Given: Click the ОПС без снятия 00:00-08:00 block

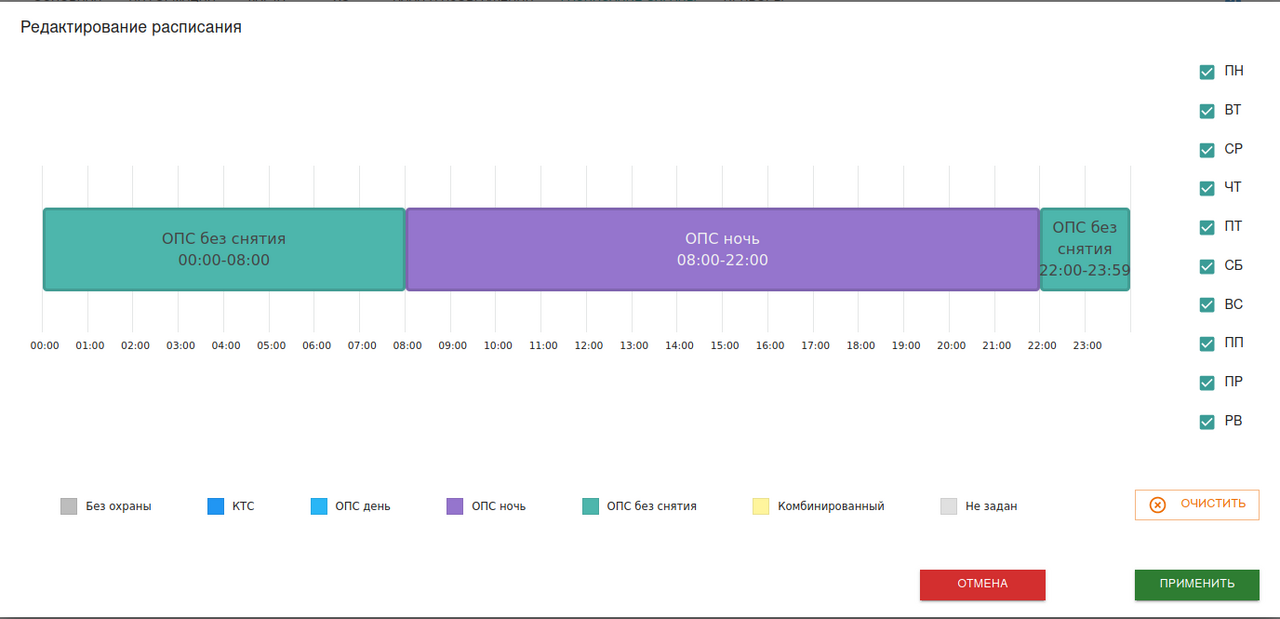Looking at the screenshot, I should point(224,250).
